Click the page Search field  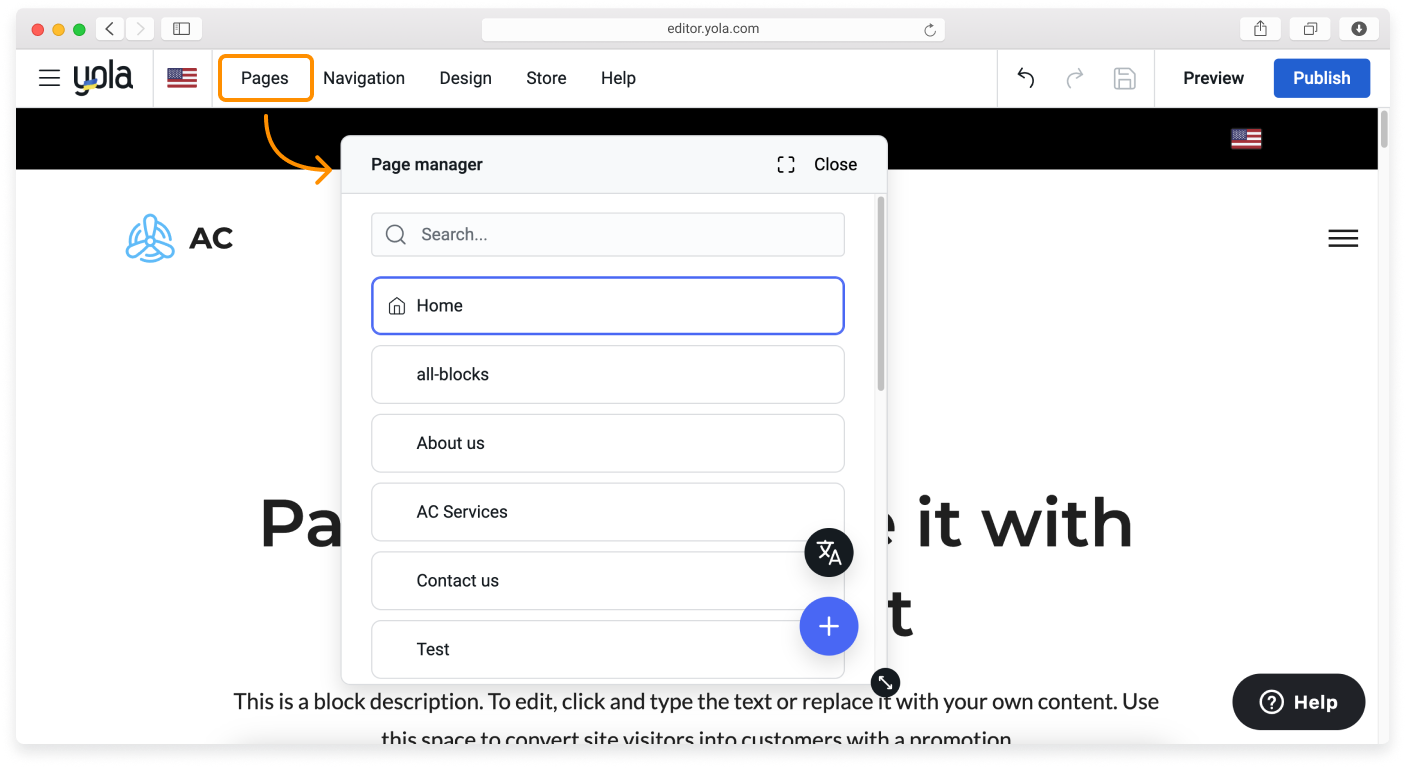(x=608, y=235)
